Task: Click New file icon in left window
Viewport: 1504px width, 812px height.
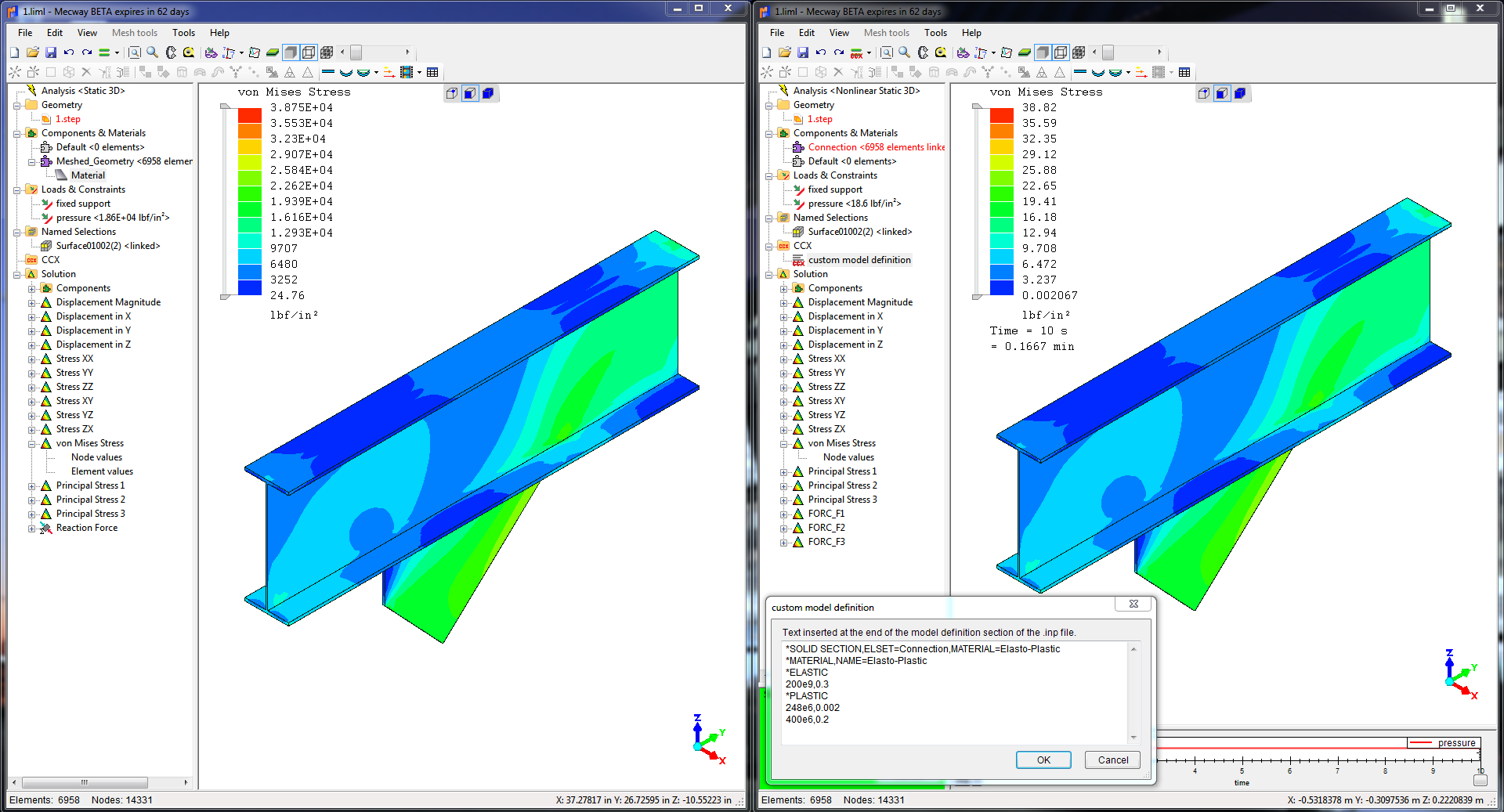Action: pos(14,52)
